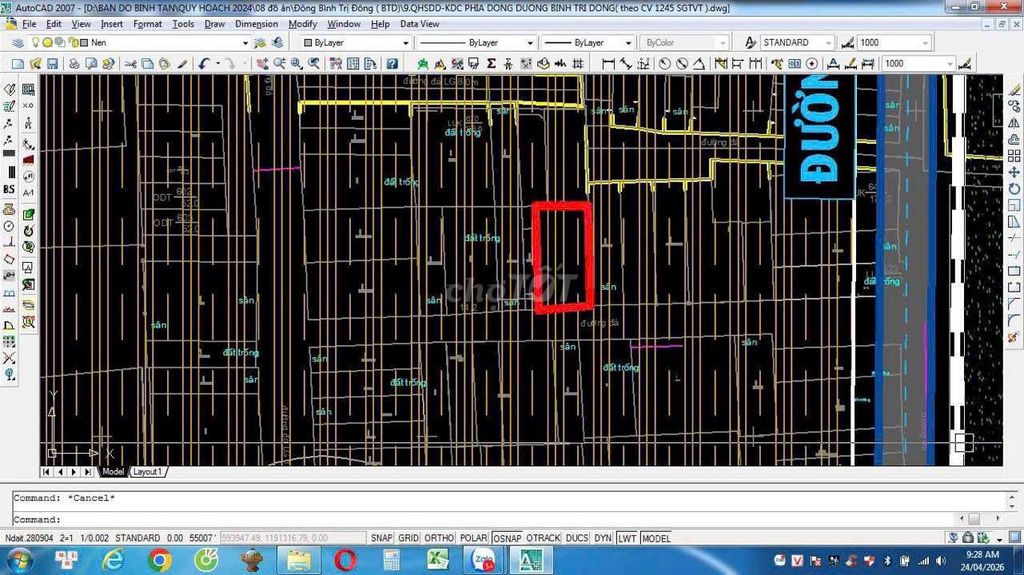Click the coordinates readout in status bar
1024x575 pixels.
pyautogui.click(x=292, y=538)
